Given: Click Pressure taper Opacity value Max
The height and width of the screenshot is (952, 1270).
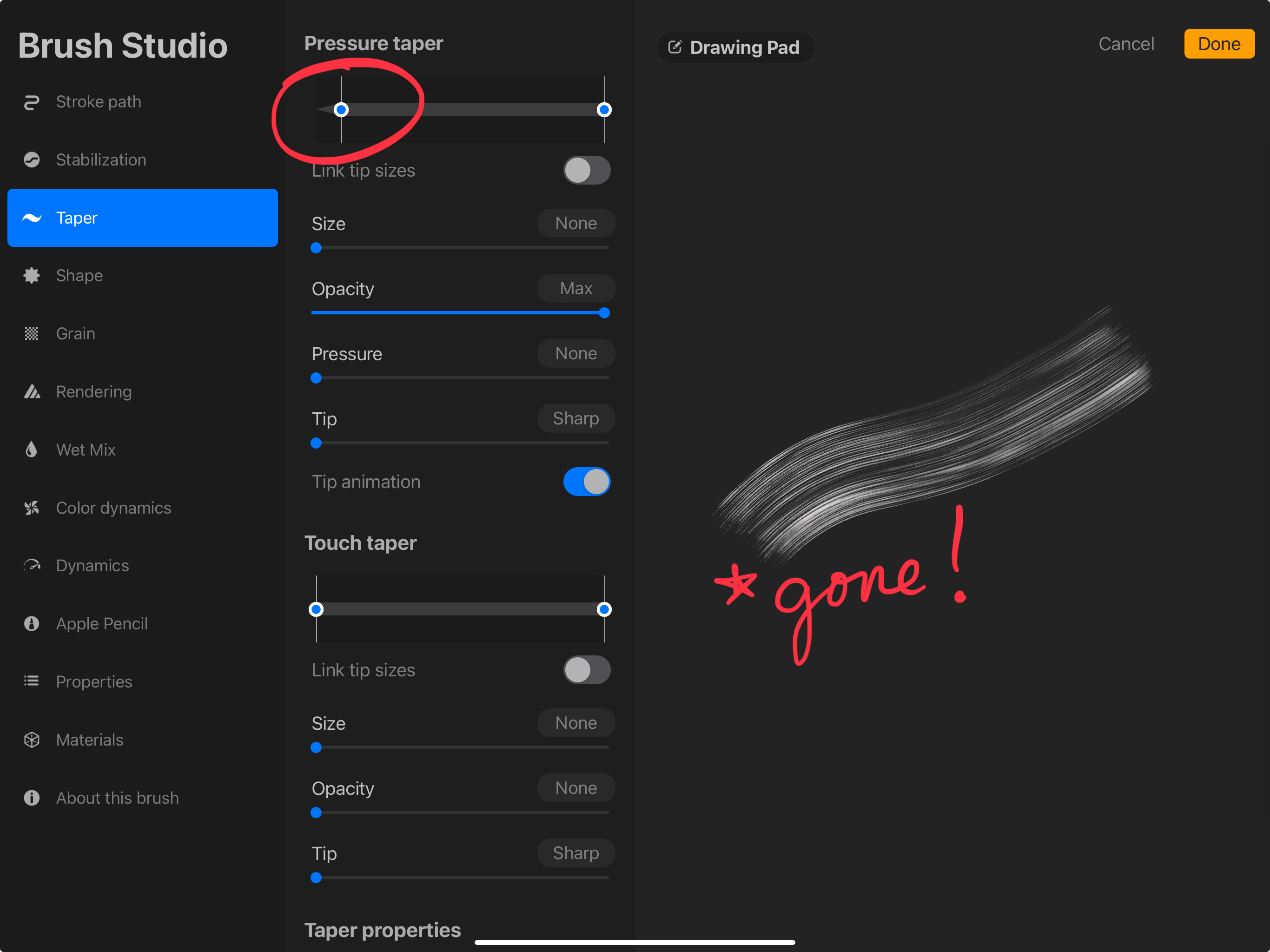Looking at the screenshot, I should [576, 288].
